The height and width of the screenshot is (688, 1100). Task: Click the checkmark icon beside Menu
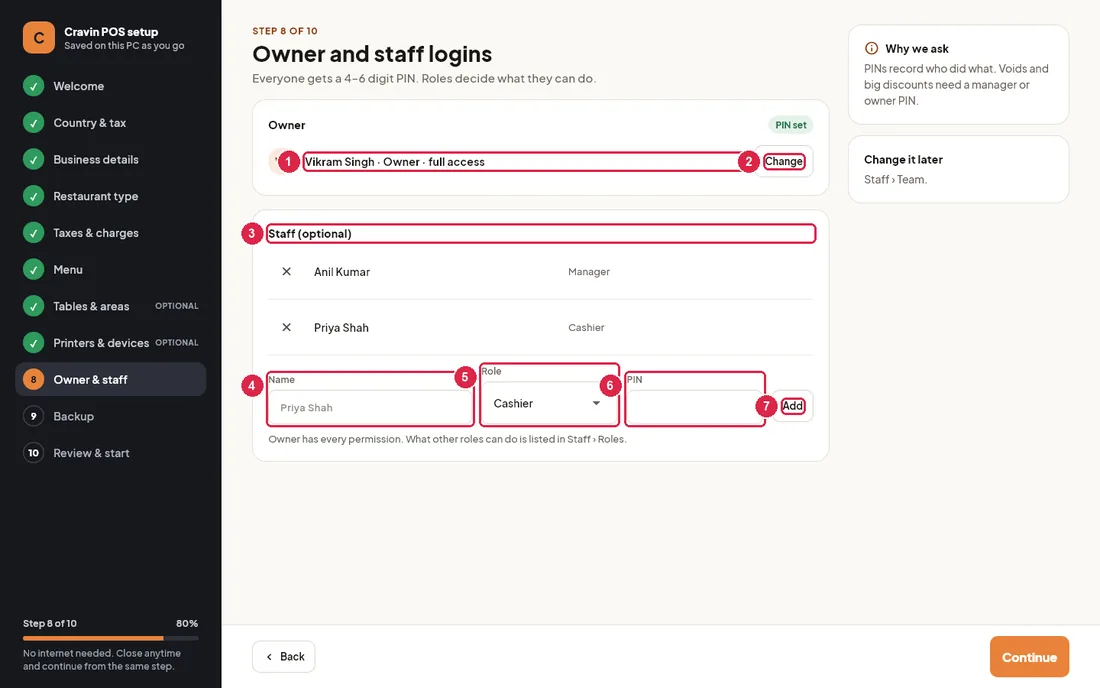tap(33, 269)
